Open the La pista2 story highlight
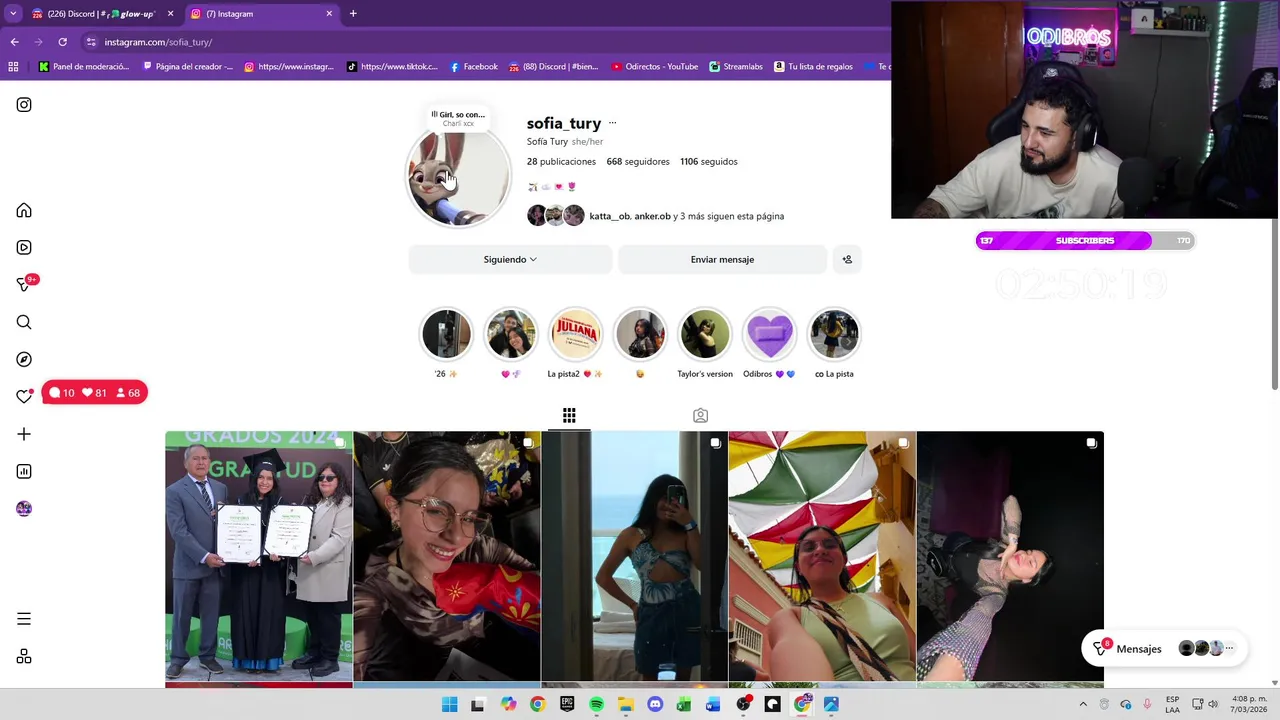 575,335
